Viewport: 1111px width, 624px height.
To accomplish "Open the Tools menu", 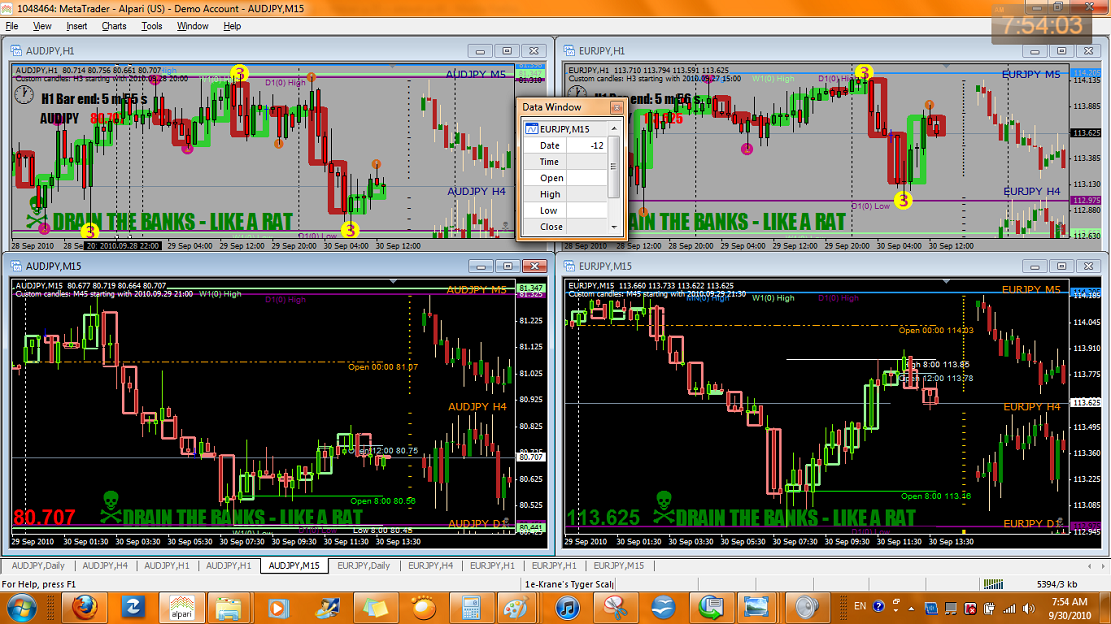I will coord(152,26).
